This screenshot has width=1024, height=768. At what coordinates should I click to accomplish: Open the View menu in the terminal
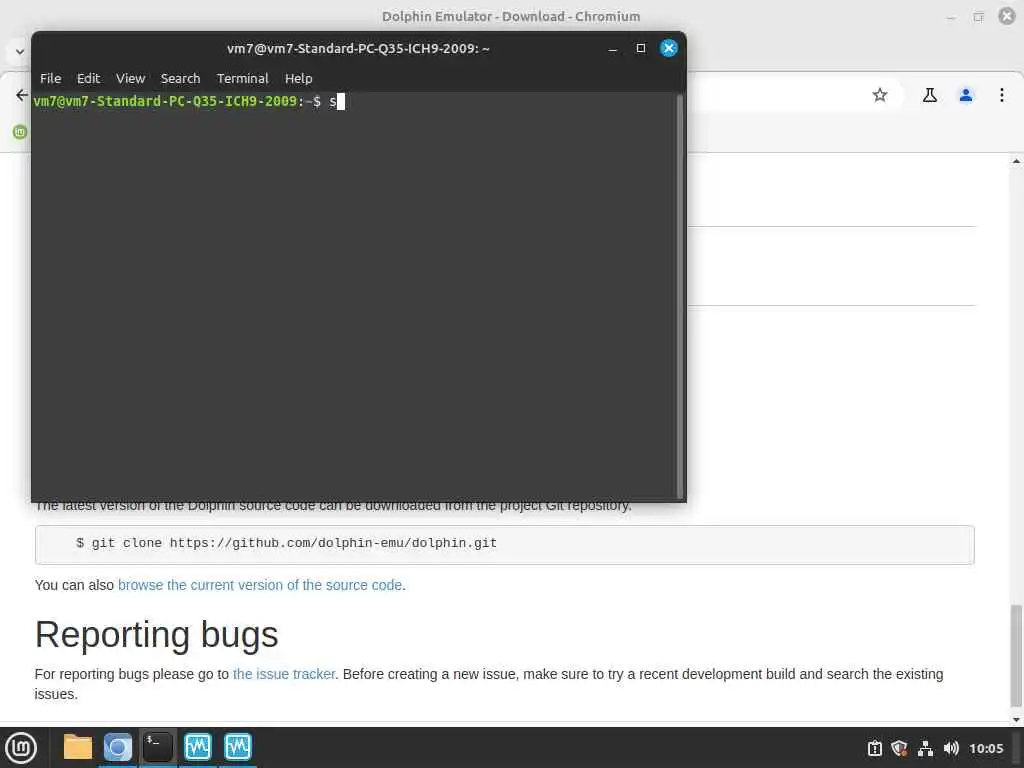(131, 78)
